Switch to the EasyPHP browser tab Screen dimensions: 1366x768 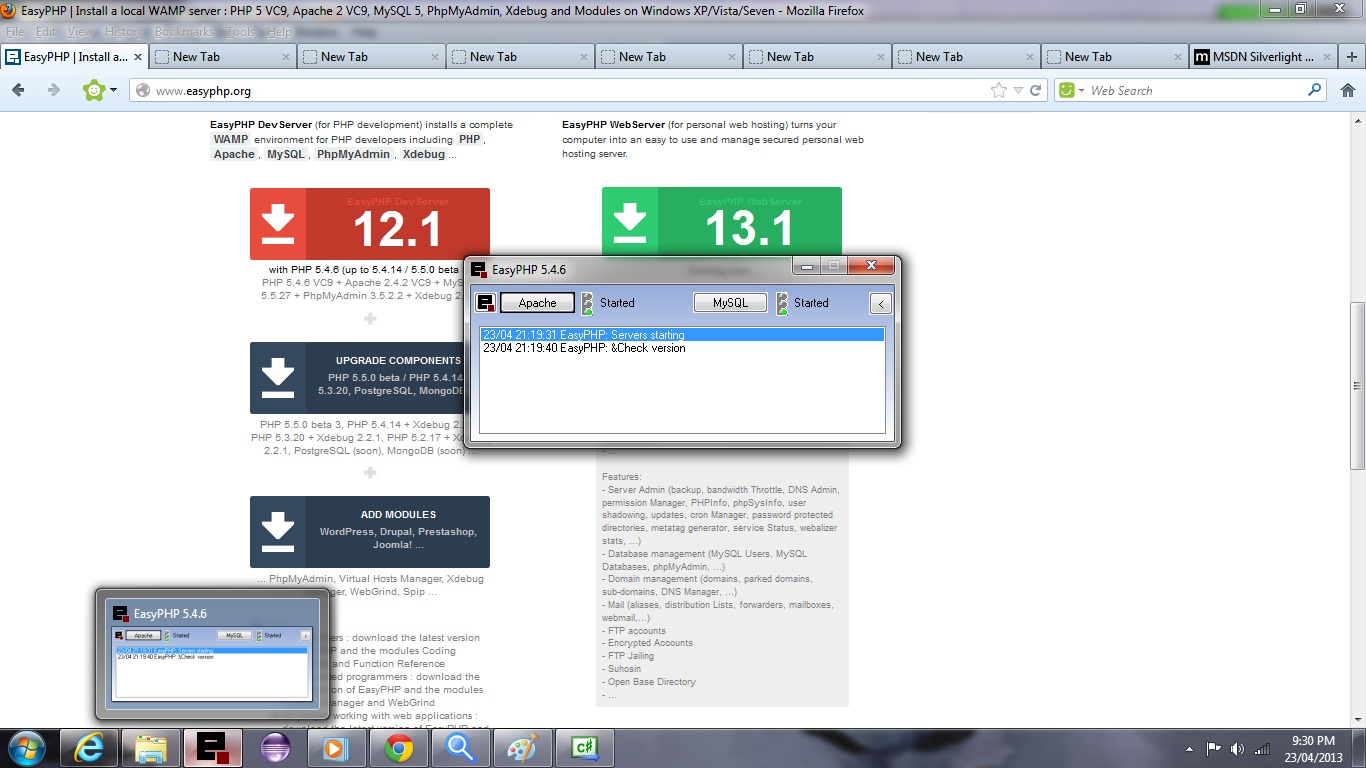[75, 57]
